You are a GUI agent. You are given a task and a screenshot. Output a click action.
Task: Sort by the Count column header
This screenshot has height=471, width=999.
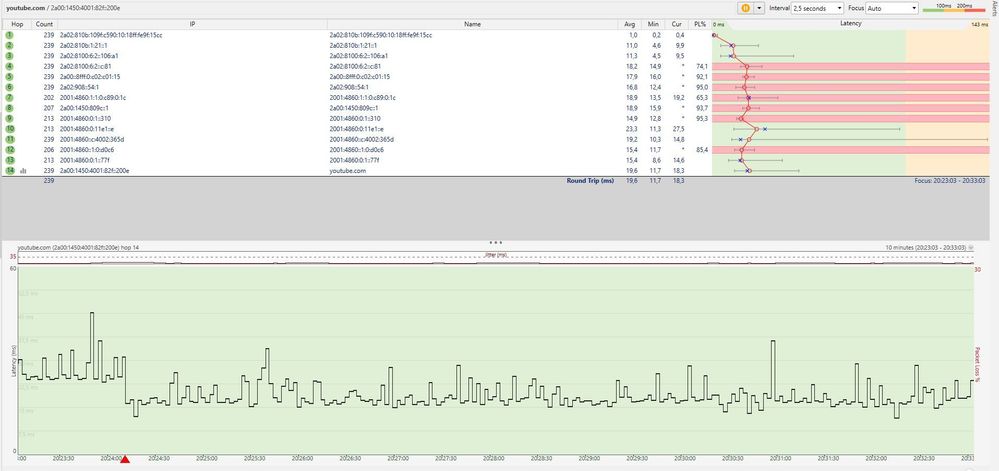(x=45, y=24)
